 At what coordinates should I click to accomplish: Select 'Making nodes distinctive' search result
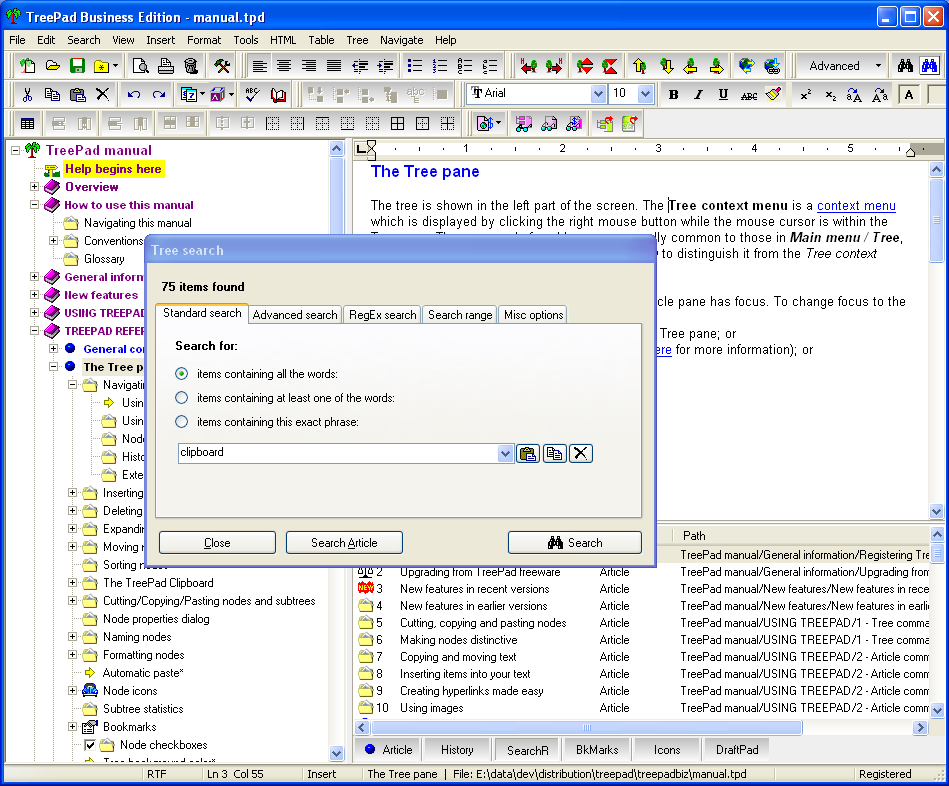(459, 640)
